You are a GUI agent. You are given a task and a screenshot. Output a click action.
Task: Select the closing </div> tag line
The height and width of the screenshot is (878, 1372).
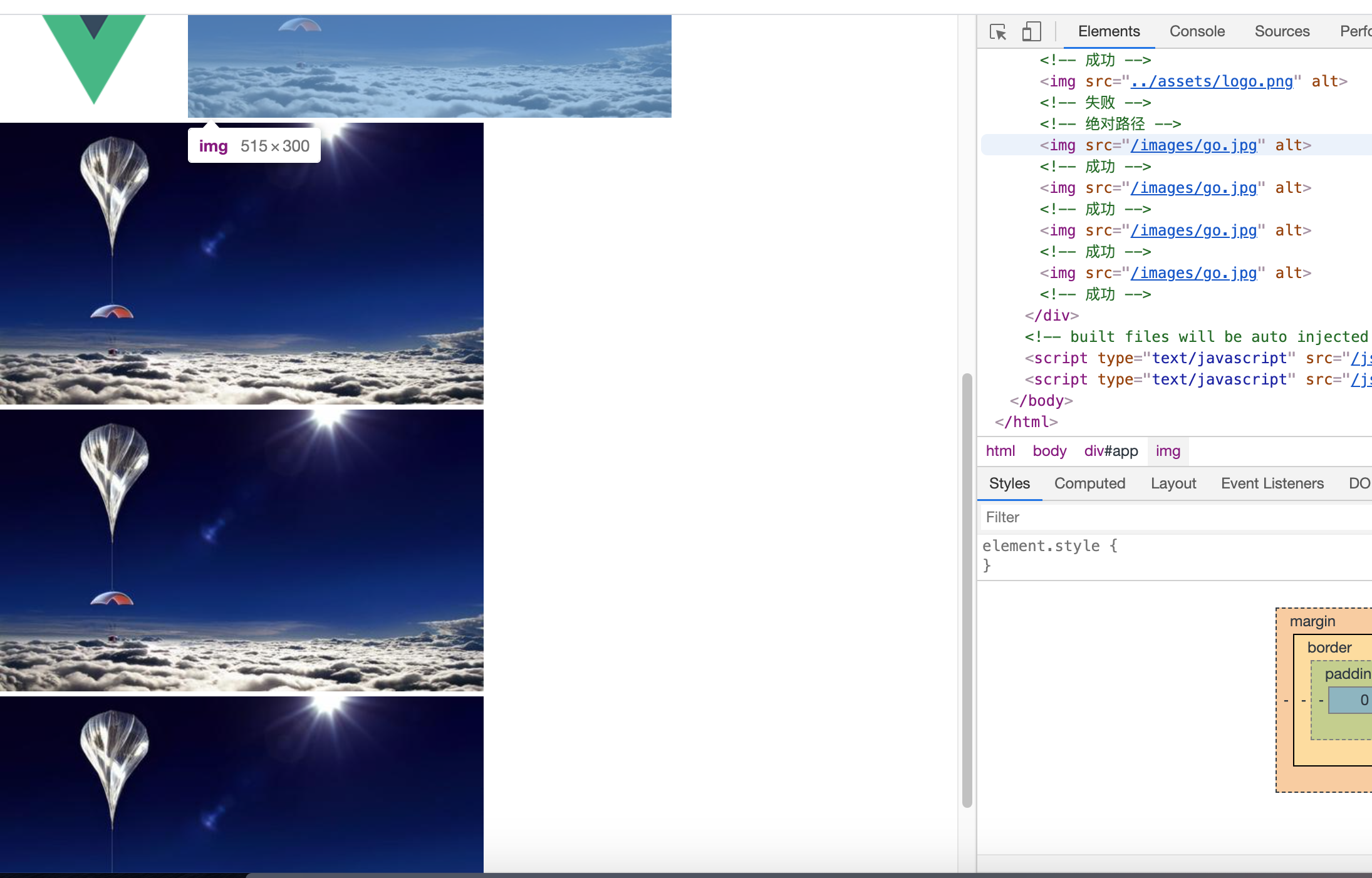(1051, 316)
